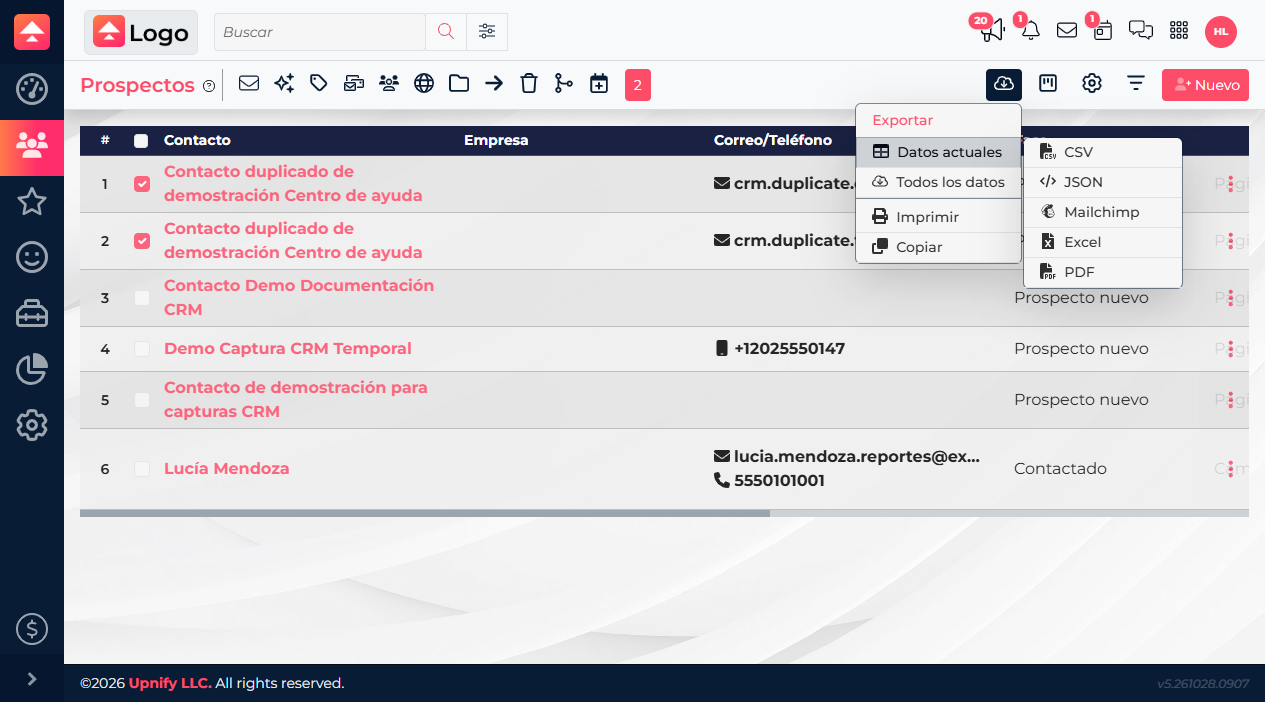Click the Contacto column header

197,141
